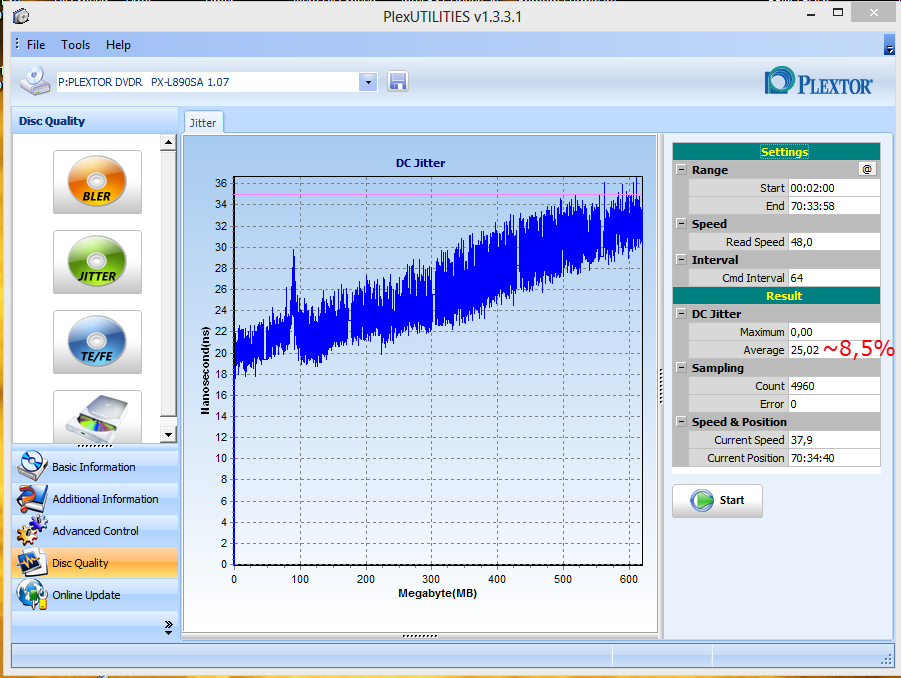Open the Help menu
This screenshot has height=678, width=901.
118,45
